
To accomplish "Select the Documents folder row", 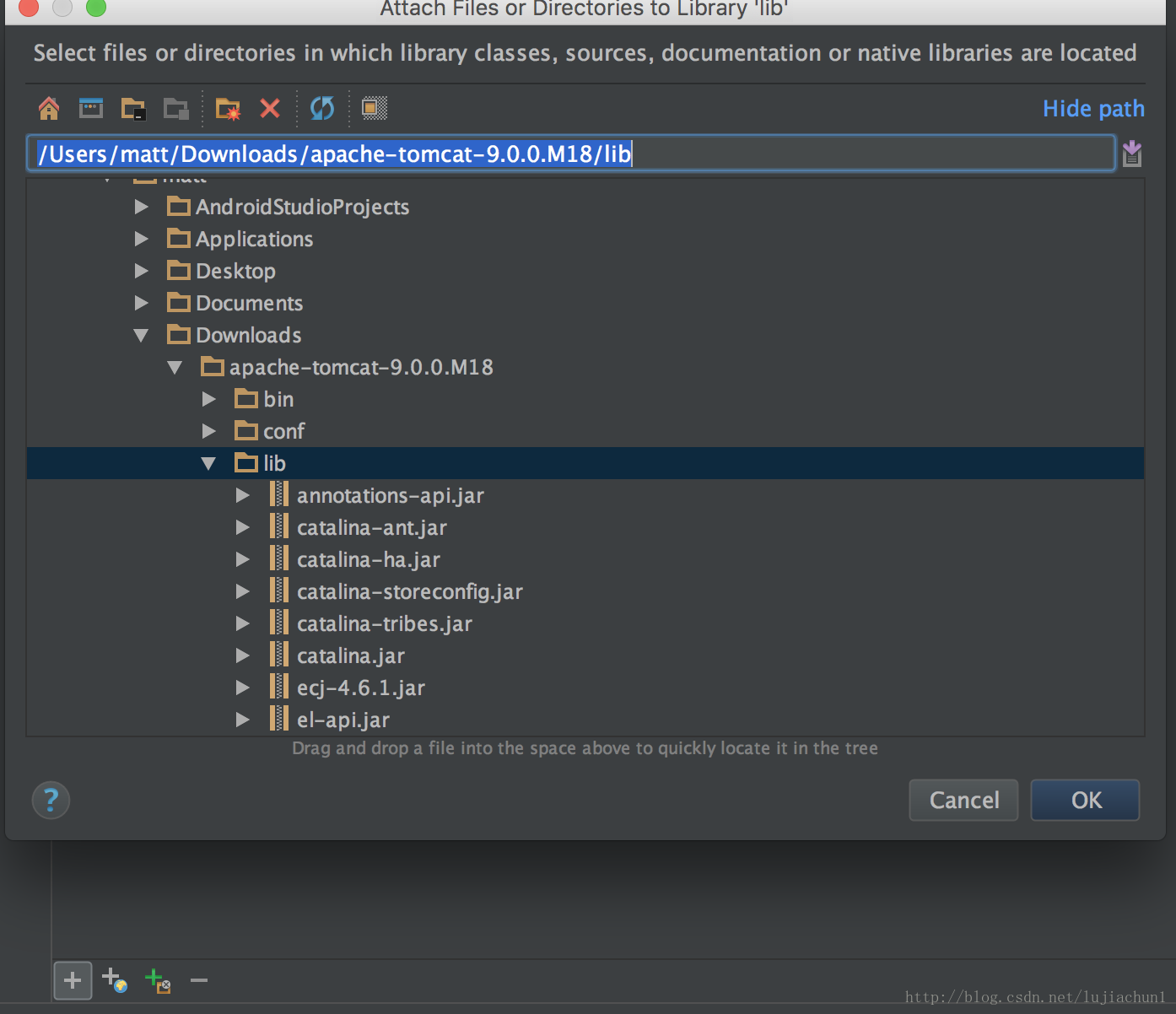I will (x=585, y=303).
